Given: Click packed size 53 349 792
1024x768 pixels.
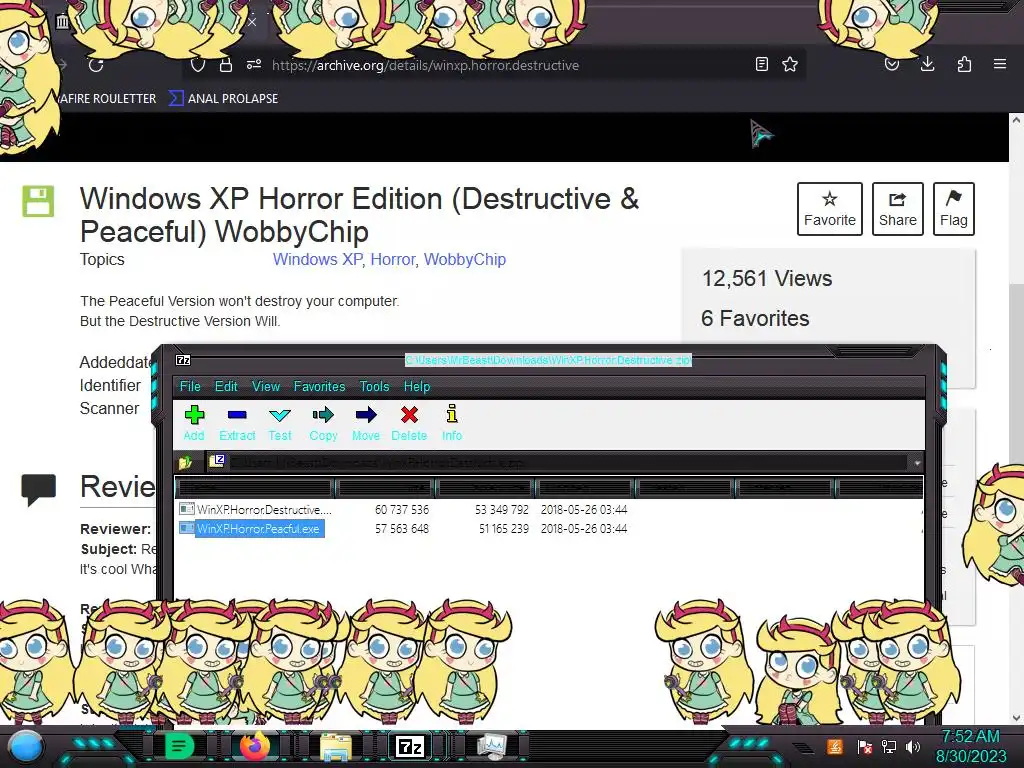Looking at the screenshot, I should [x=502, y=509].
